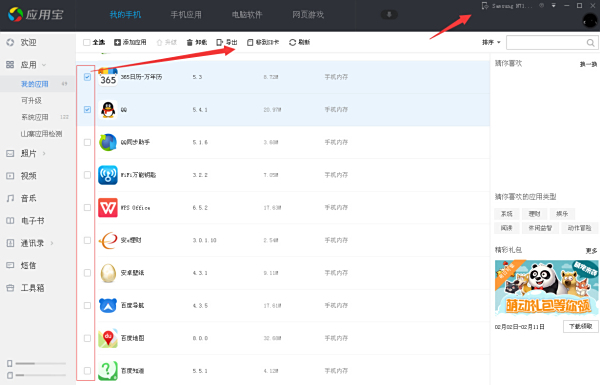Click the QQ同步助手 app icon
This screenshot has width=600, height=385.
(108, 142)
